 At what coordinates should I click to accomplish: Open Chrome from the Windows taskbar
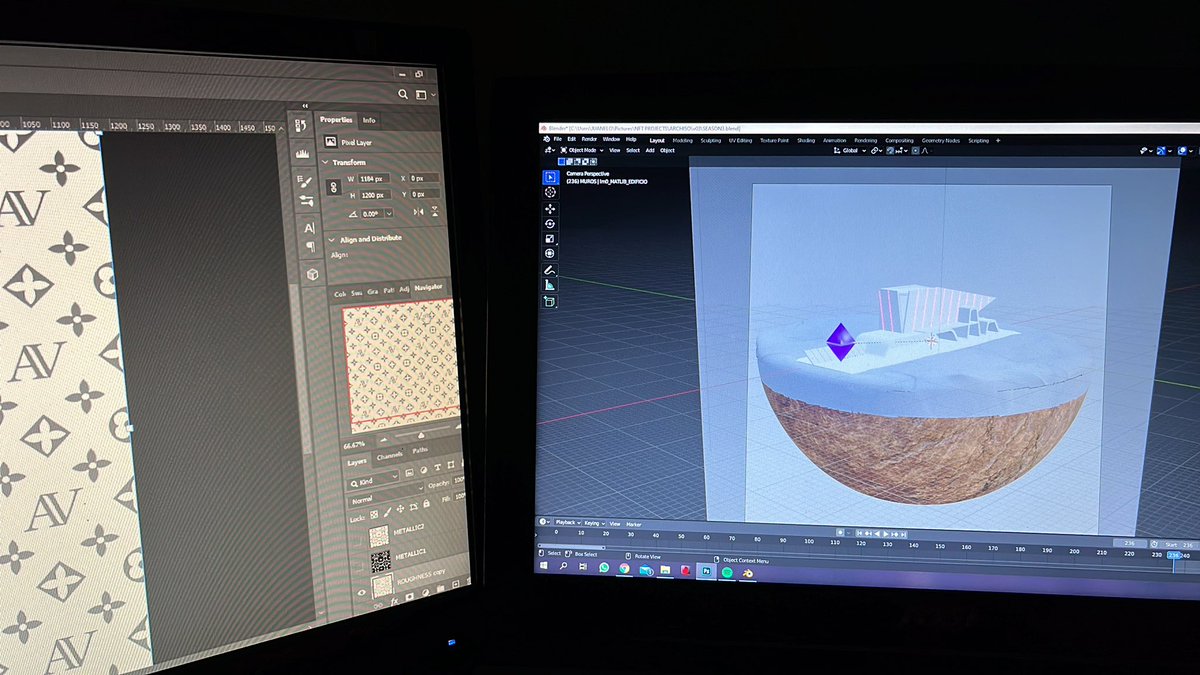coord(624,568)
